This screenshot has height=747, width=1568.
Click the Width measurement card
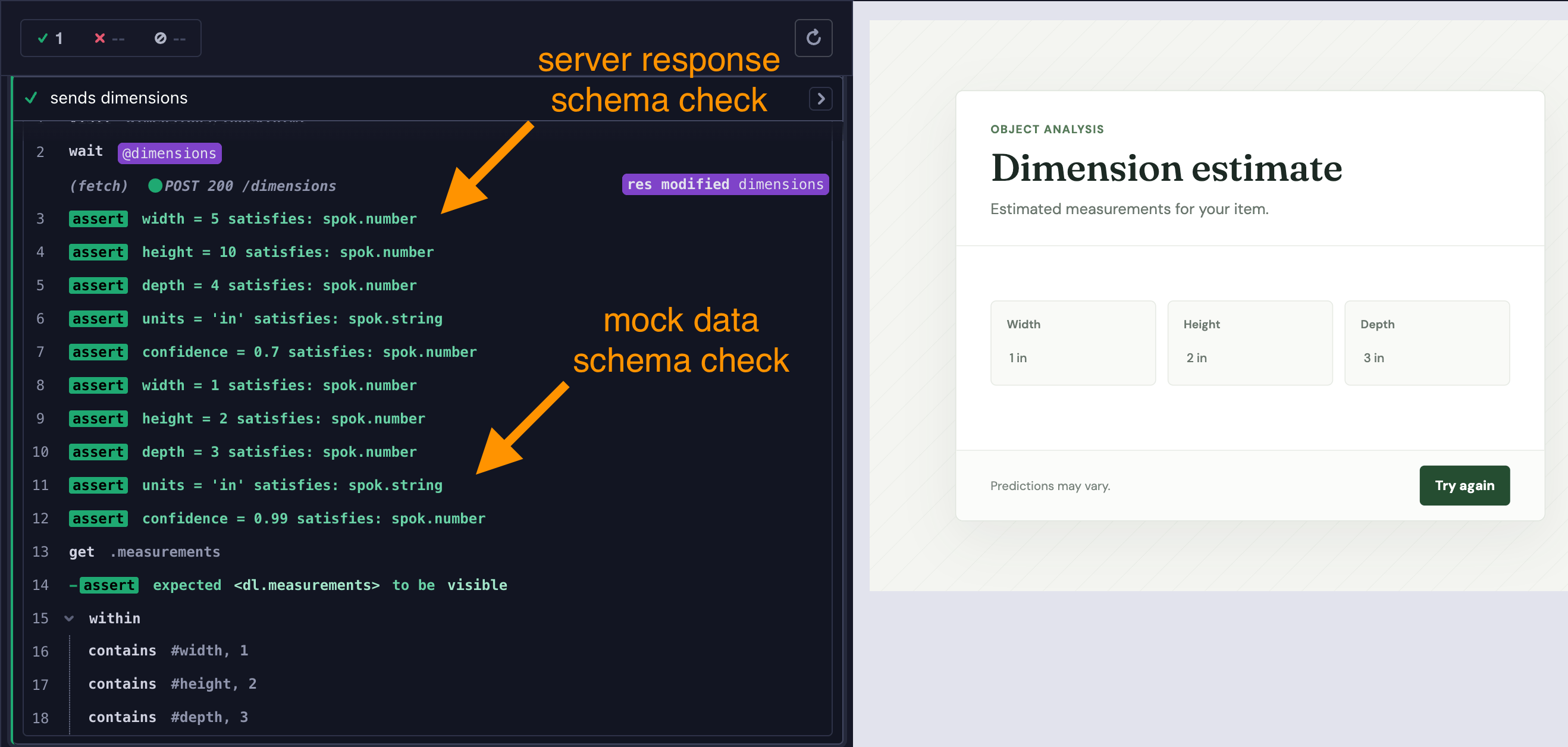pos(1072,343)
